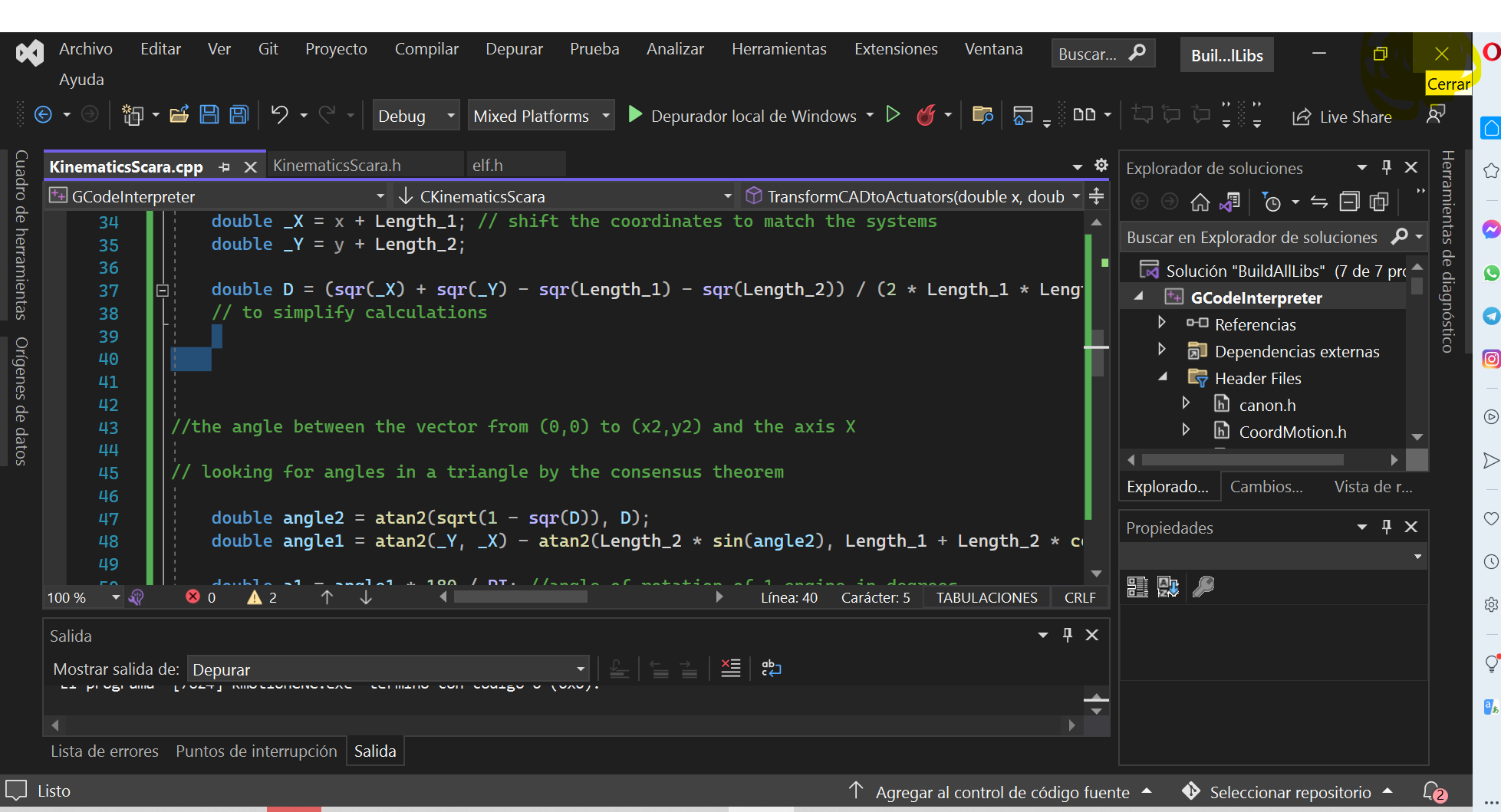
Task: Switch to KinematicsScara.h tab
Action: click(337, 166)
